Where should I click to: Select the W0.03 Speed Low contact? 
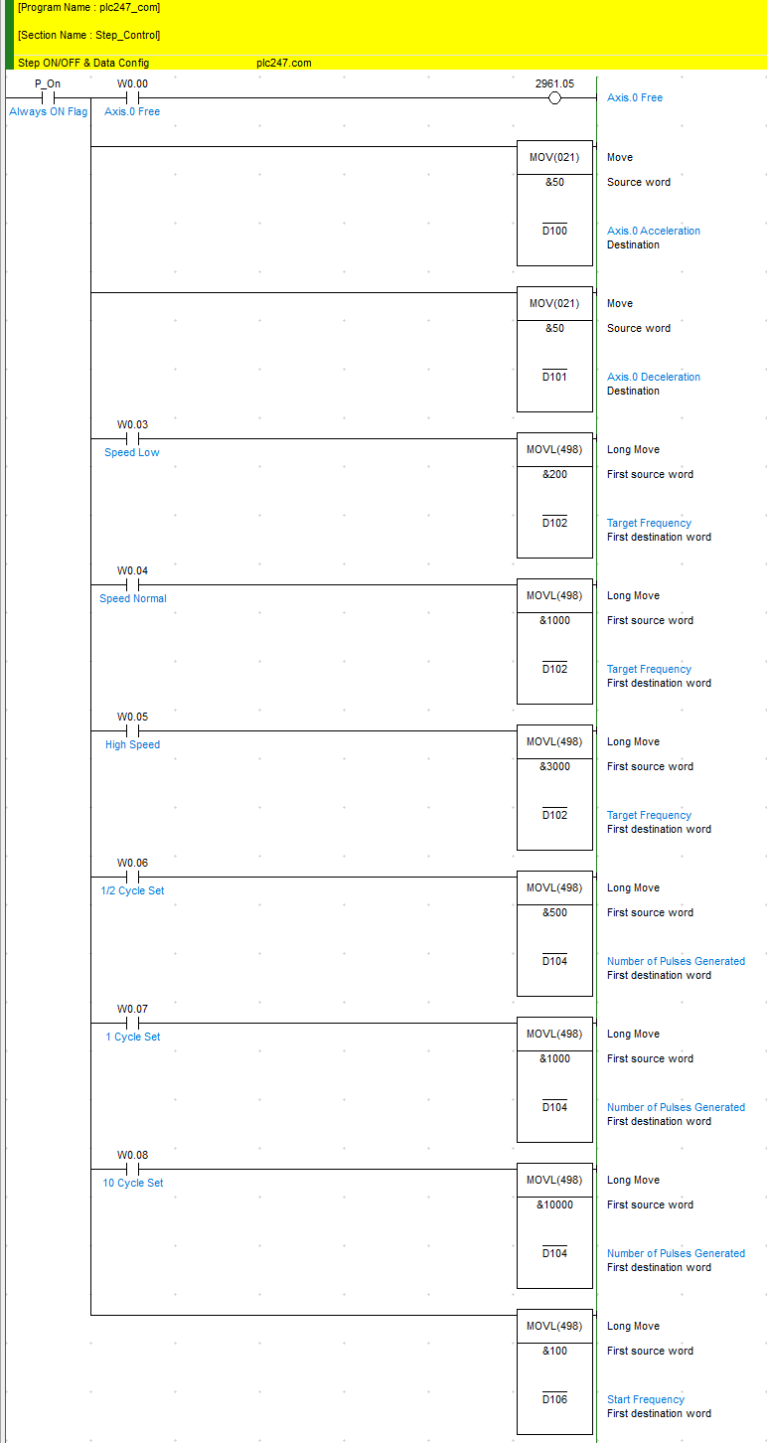pyautogui.click(x=132, y=438)
